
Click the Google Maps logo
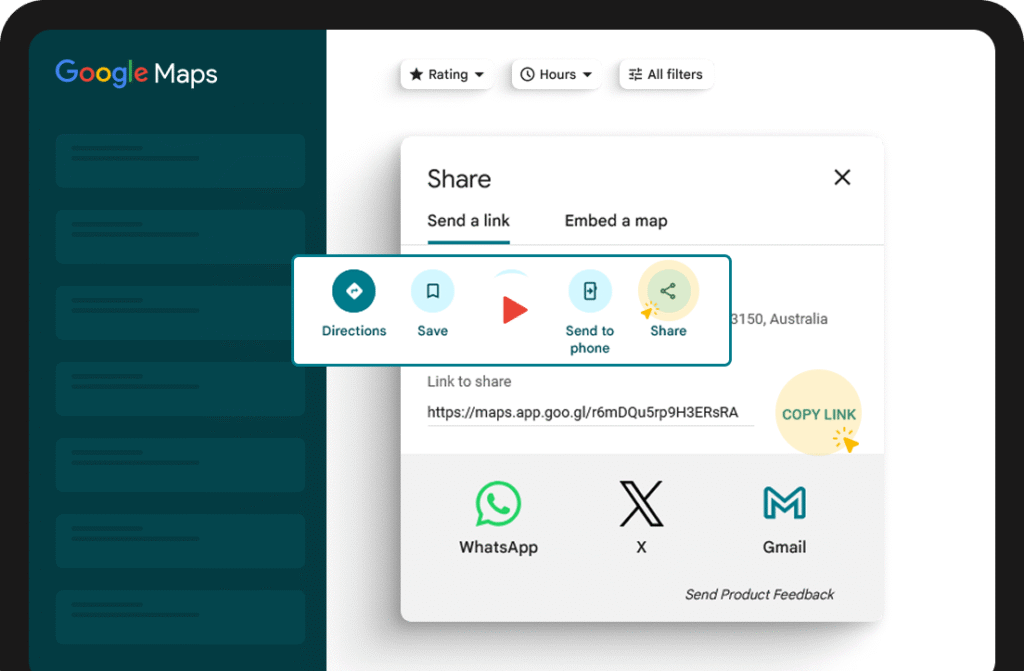tap(136, 73)
